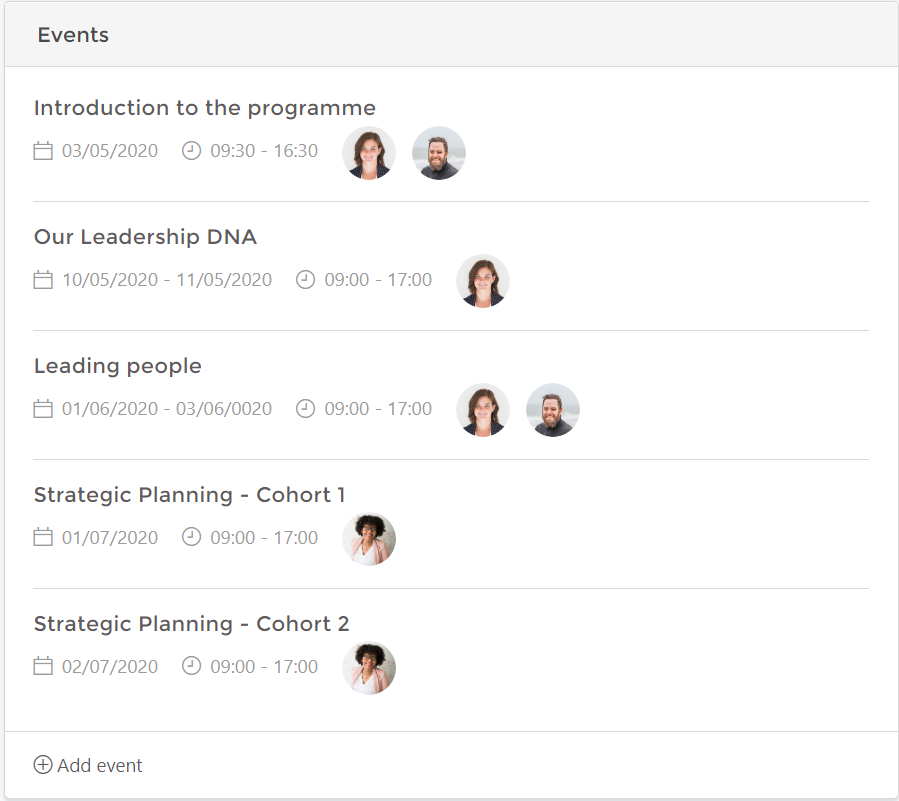899x801 pixels.
Task: Click calendar icon beside 10/05/2020 - 11/05/2020
Action: point(43,280)
